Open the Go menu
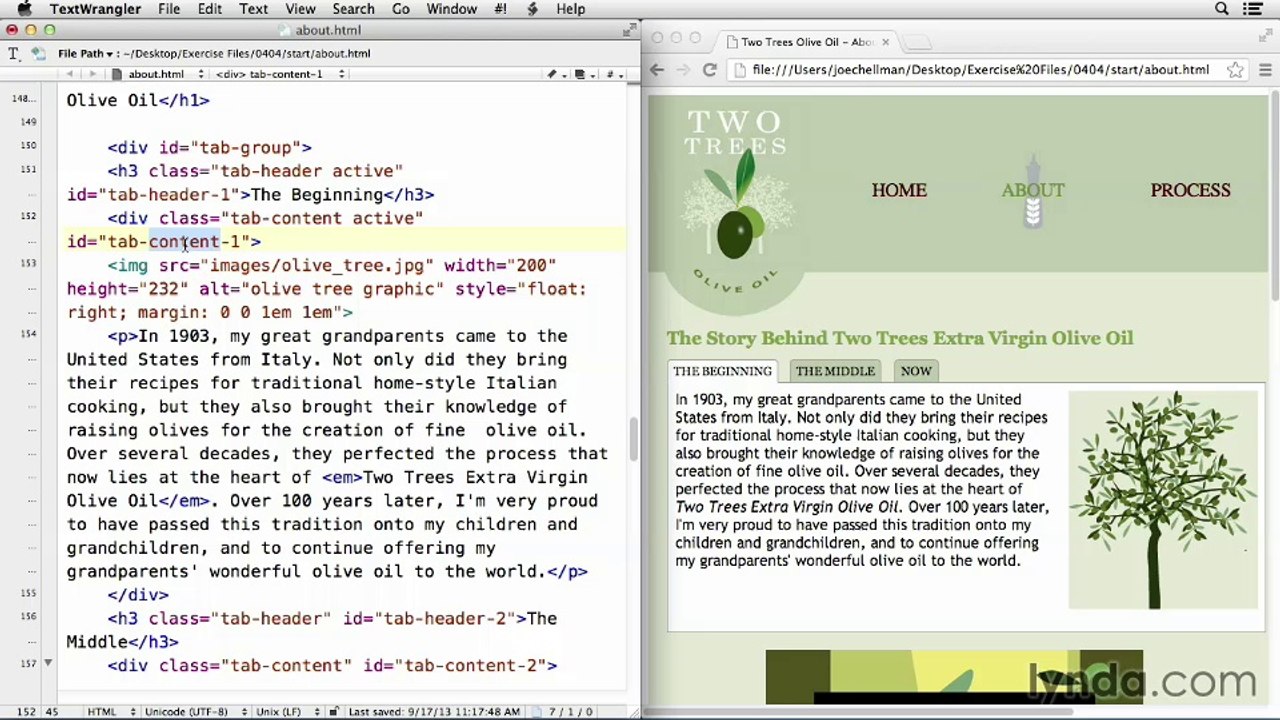1280x720 pixels. click(401, 9)
